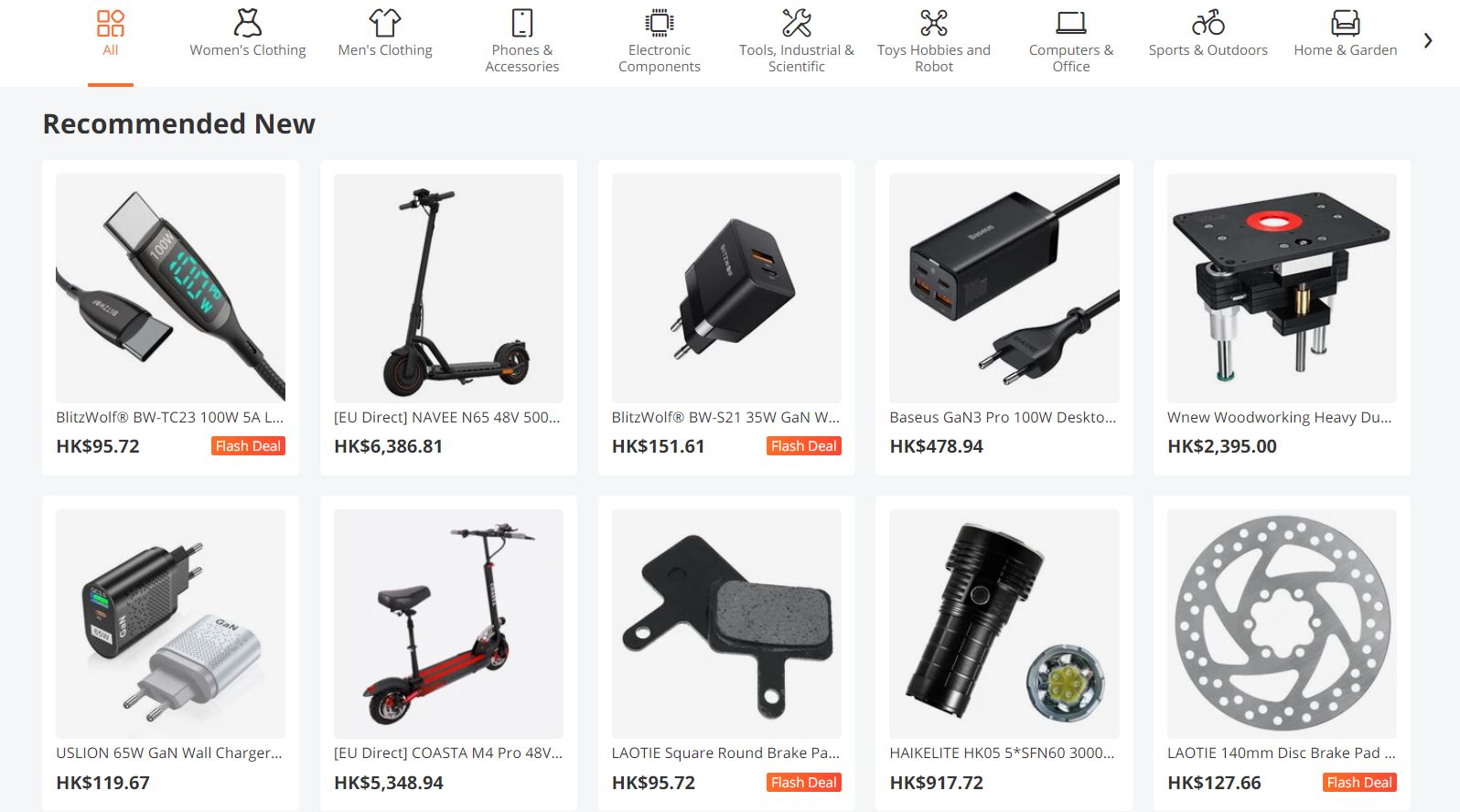Screen dimensions: 1460x812
Task: Open Electronic Components chip icon
Action: coord(660,23)
